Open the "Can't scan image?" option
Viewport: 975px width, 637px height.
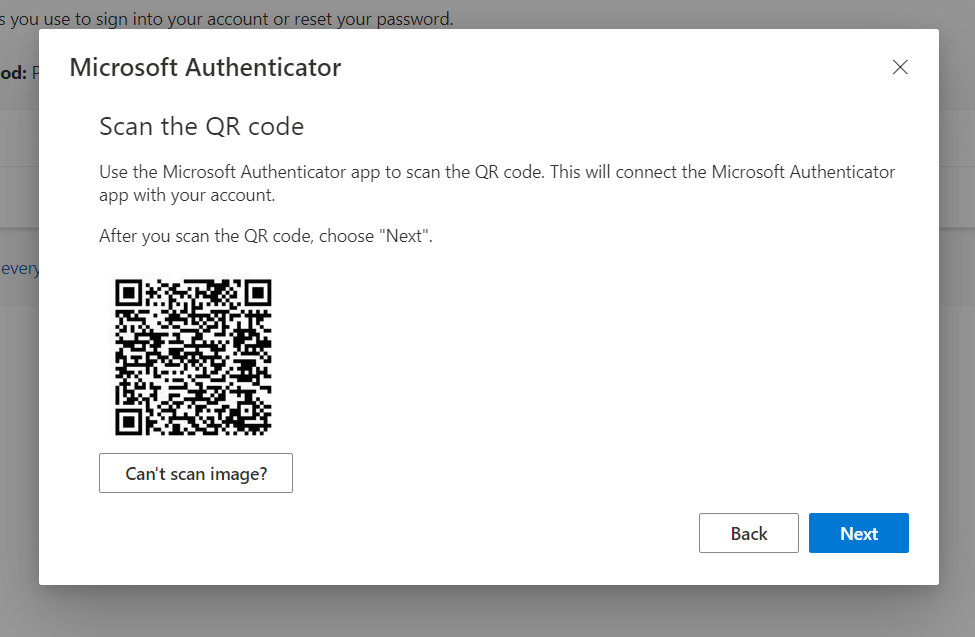tap(196, 473)
